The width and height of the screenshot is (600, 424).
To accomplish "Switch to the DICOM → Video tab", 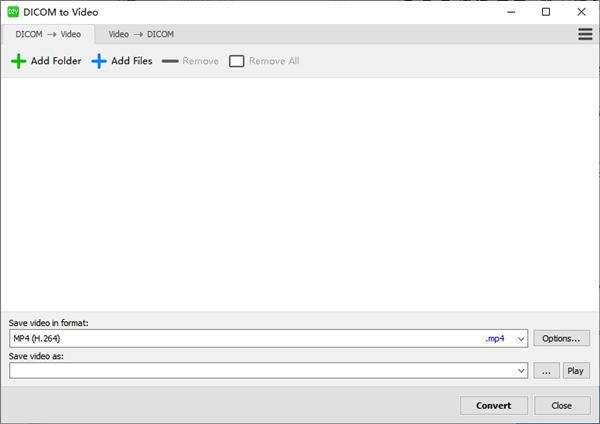I will 48,34.
